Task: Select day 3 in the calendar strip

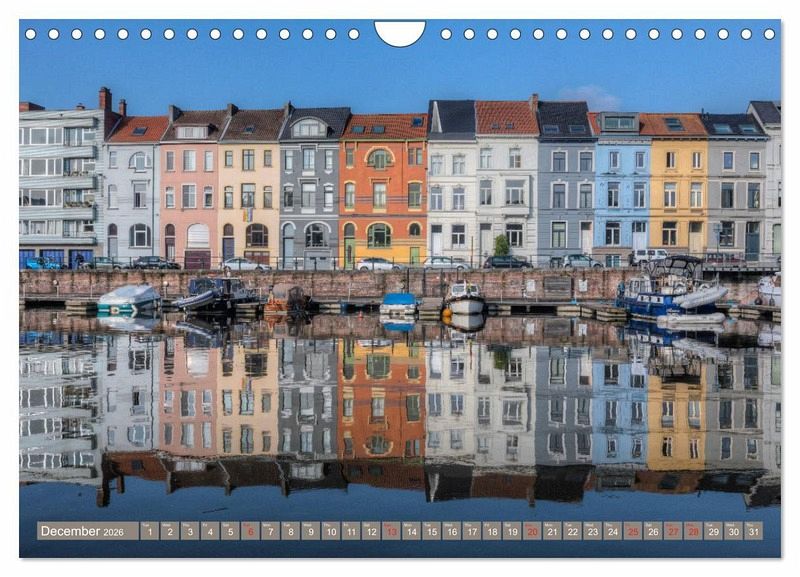Action: (x=190, y=531)
